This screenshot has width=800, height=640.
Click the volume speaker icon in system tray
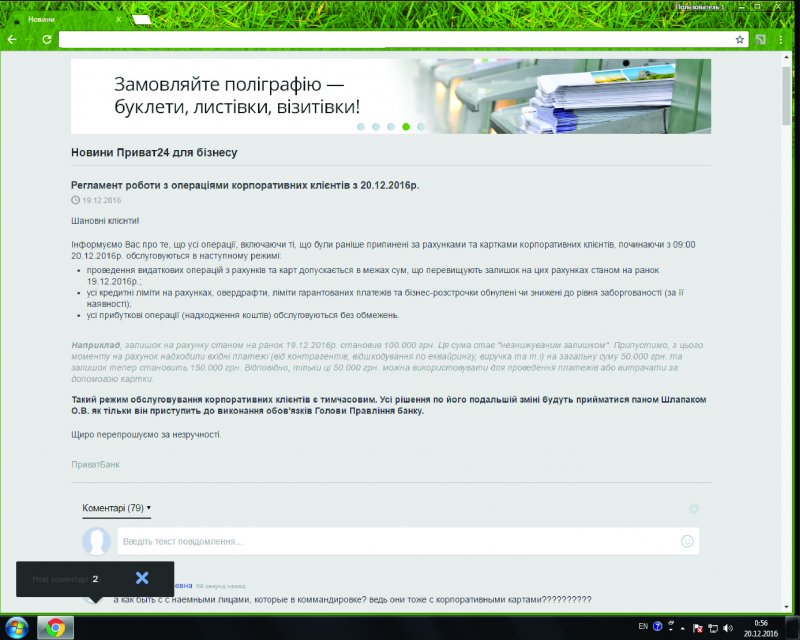coord(729,627)
